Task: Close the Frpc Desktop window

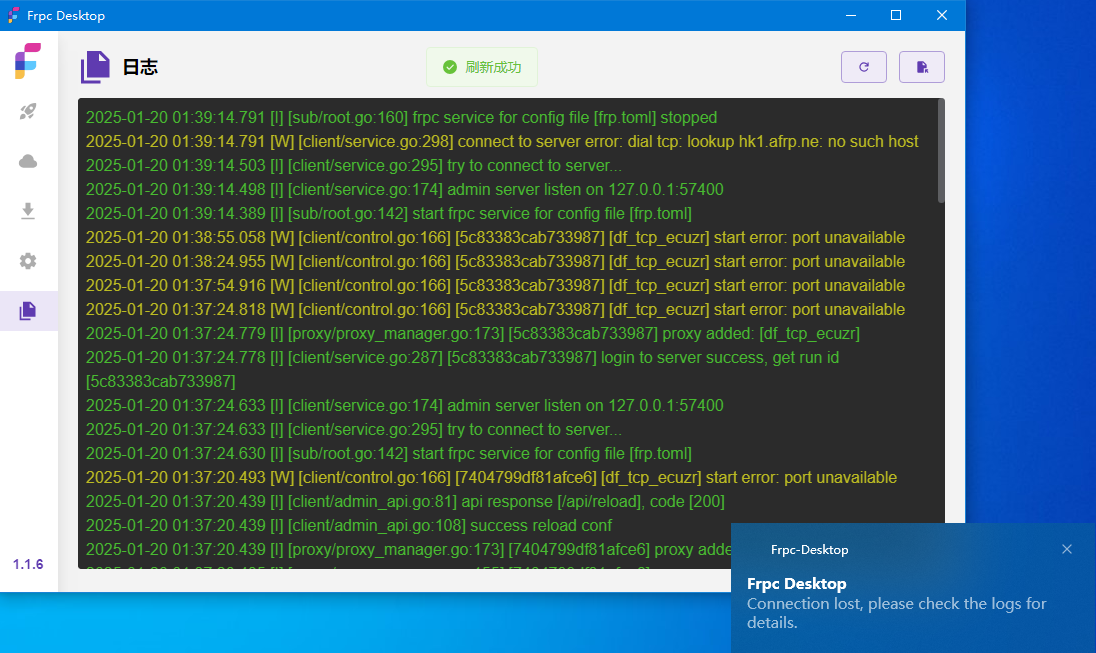Action: click(x=942, y=15)
